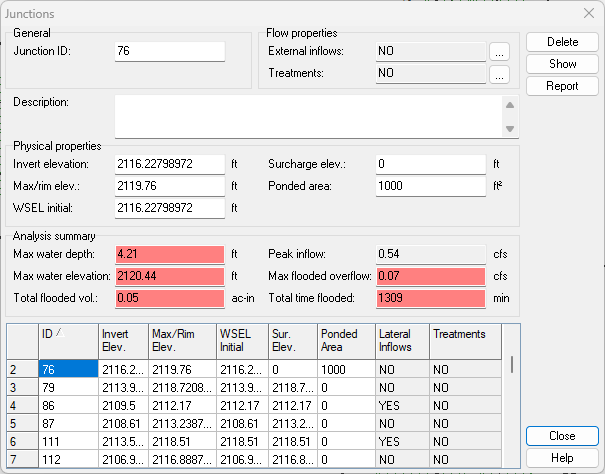Viewport: 605px width, 474px height.
Task: Select row header number 2
Action: coord(22,369)
